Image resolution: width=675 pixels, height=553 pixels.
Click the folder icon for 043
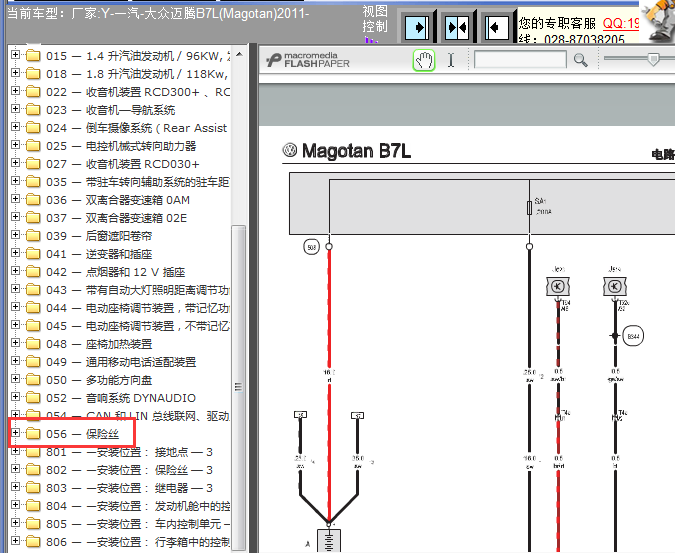click(33, 290)
